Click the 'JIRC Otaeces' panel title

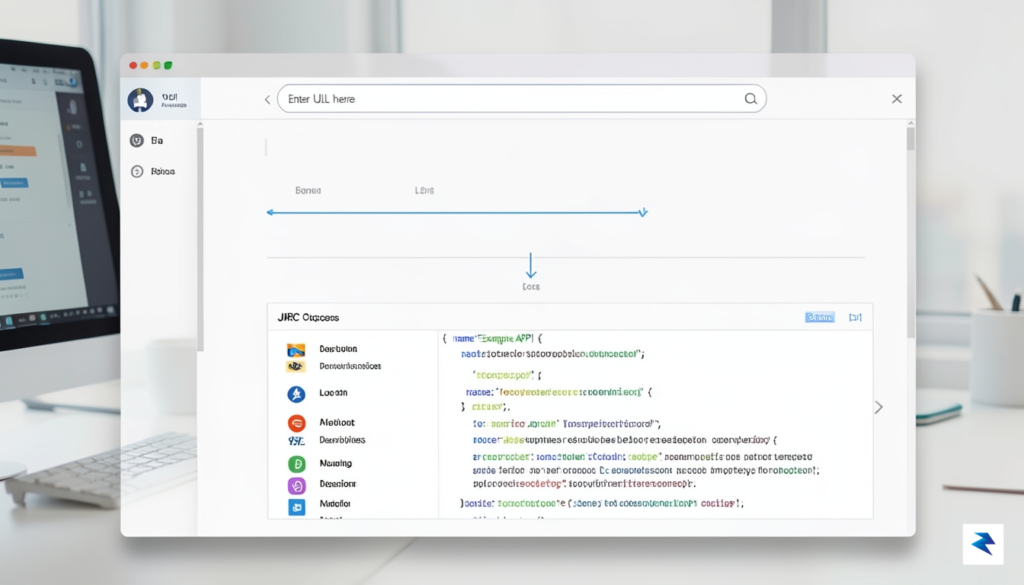tap(308, 317)
